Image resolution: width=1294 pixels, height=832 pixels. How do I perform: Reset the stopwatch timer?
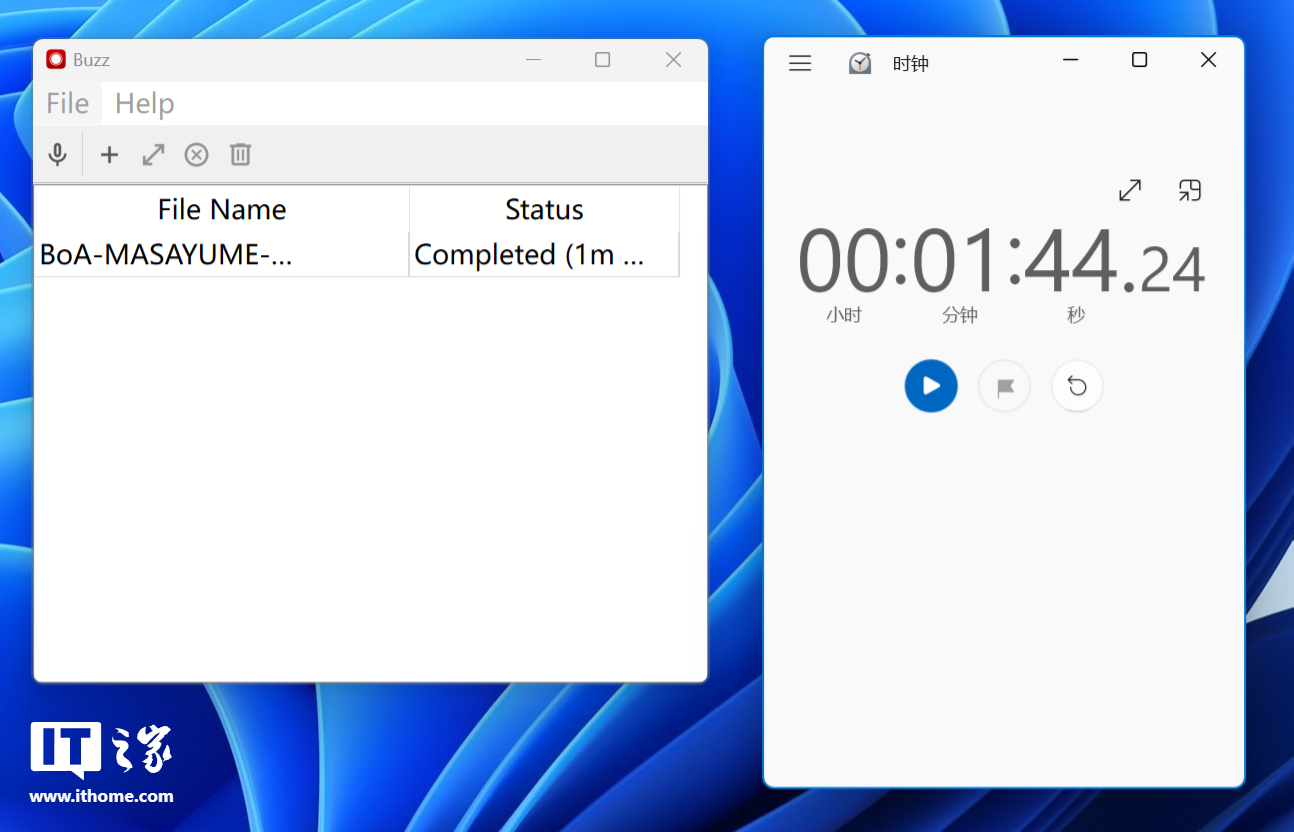(1077, 386)
